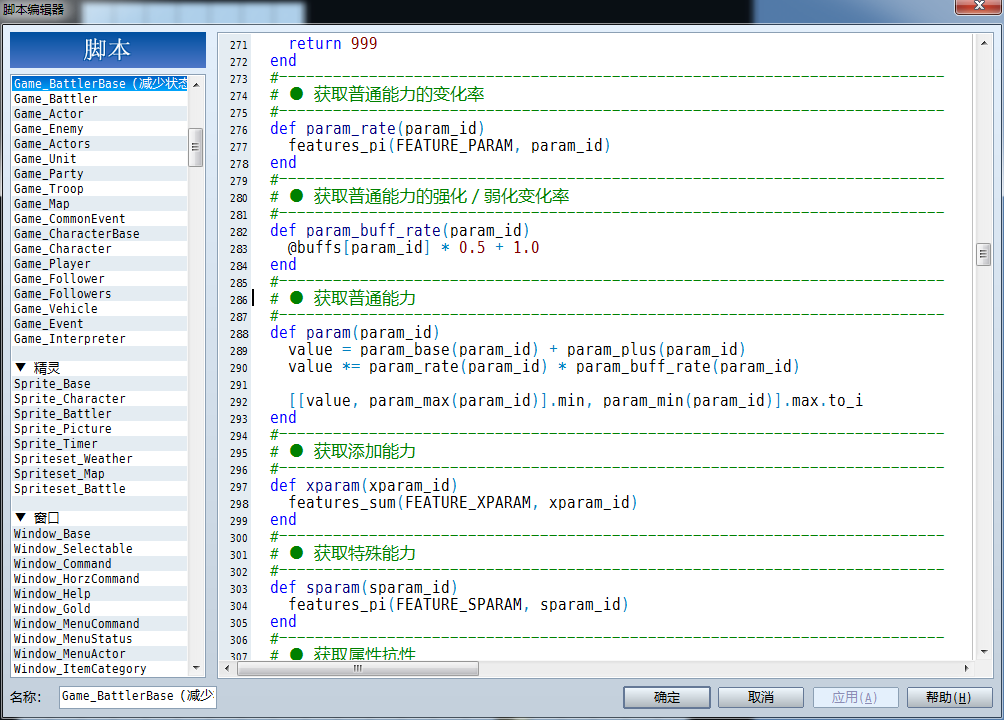Select the Game_Map script
This screenshot has width=1004, height=720.
click(x=101, y=204)
